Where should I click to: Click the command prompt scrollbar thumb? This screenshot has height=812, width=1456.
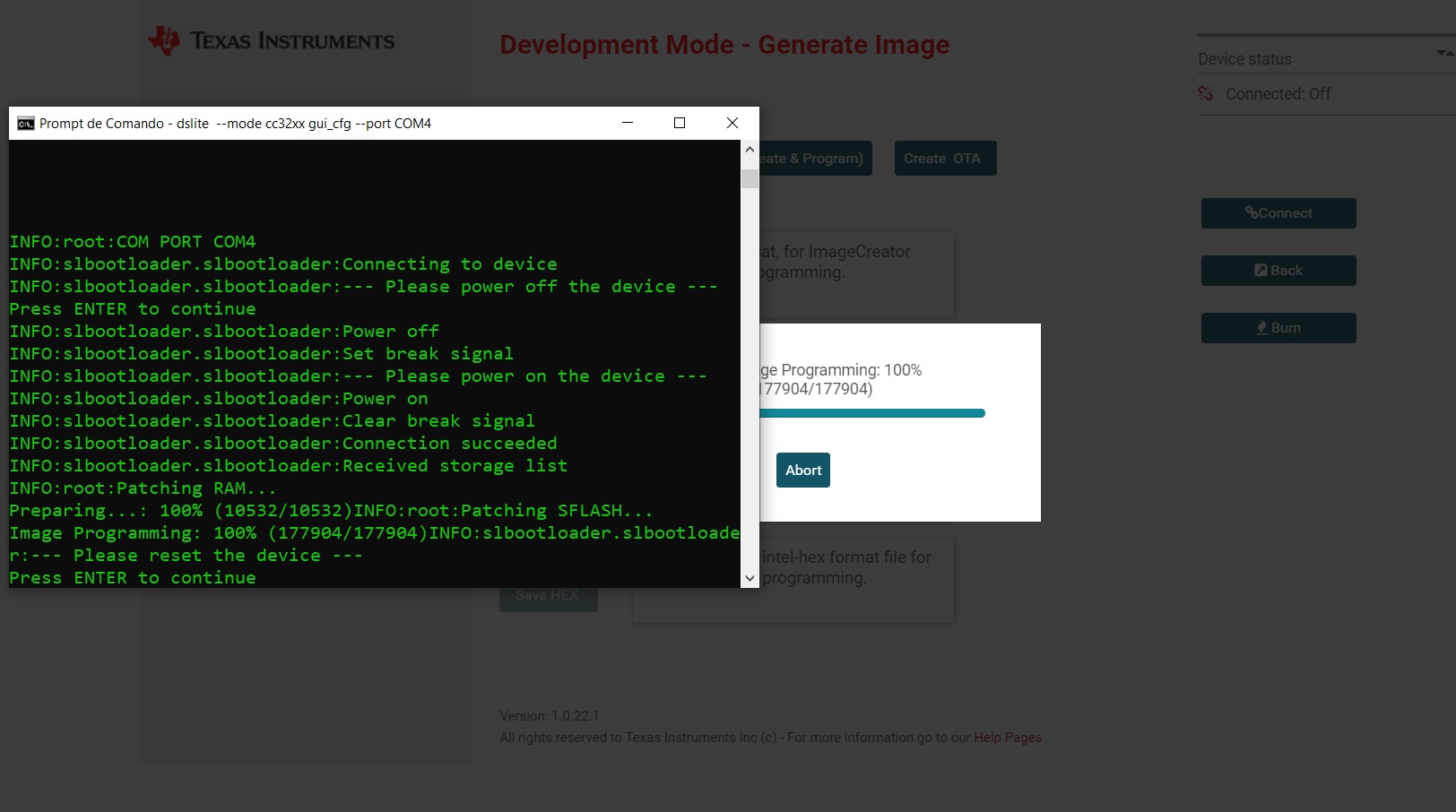click(750, 178)
